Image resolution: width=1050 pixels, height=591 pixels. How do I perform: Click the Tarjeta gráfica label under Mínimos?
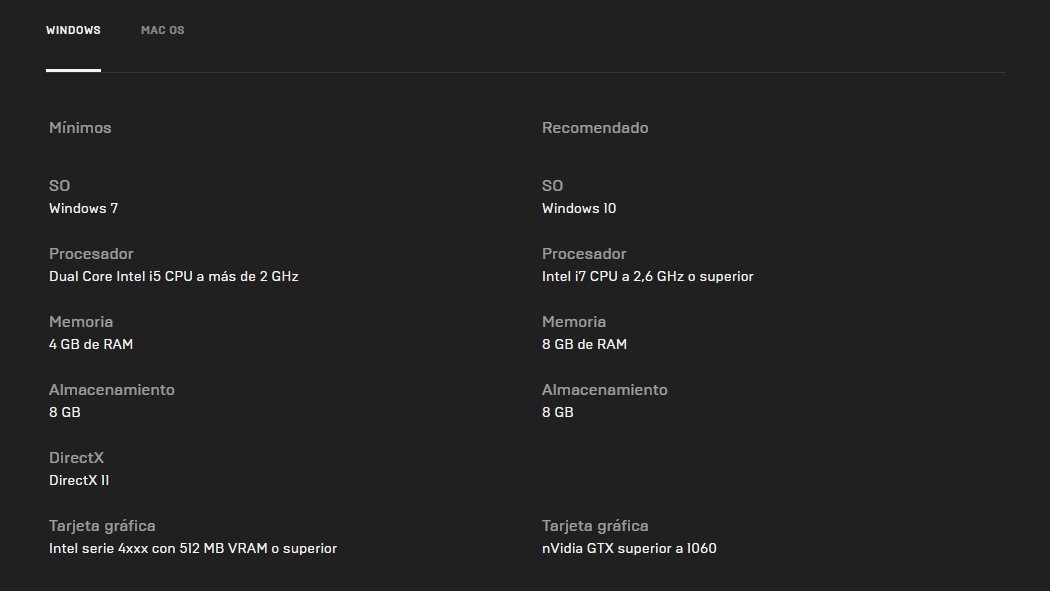tap(102, 526)
